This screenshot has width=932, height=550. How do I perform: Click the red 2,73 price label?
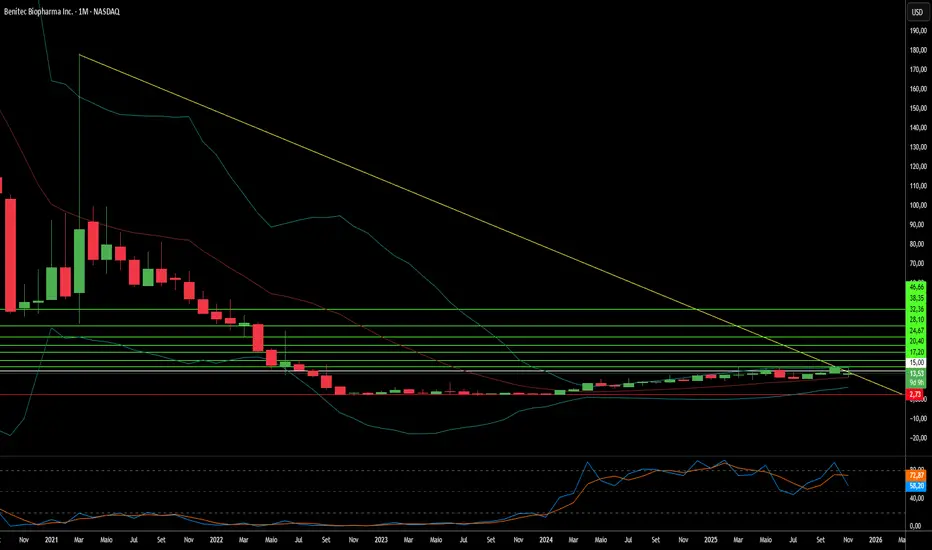tap(915, 395)
